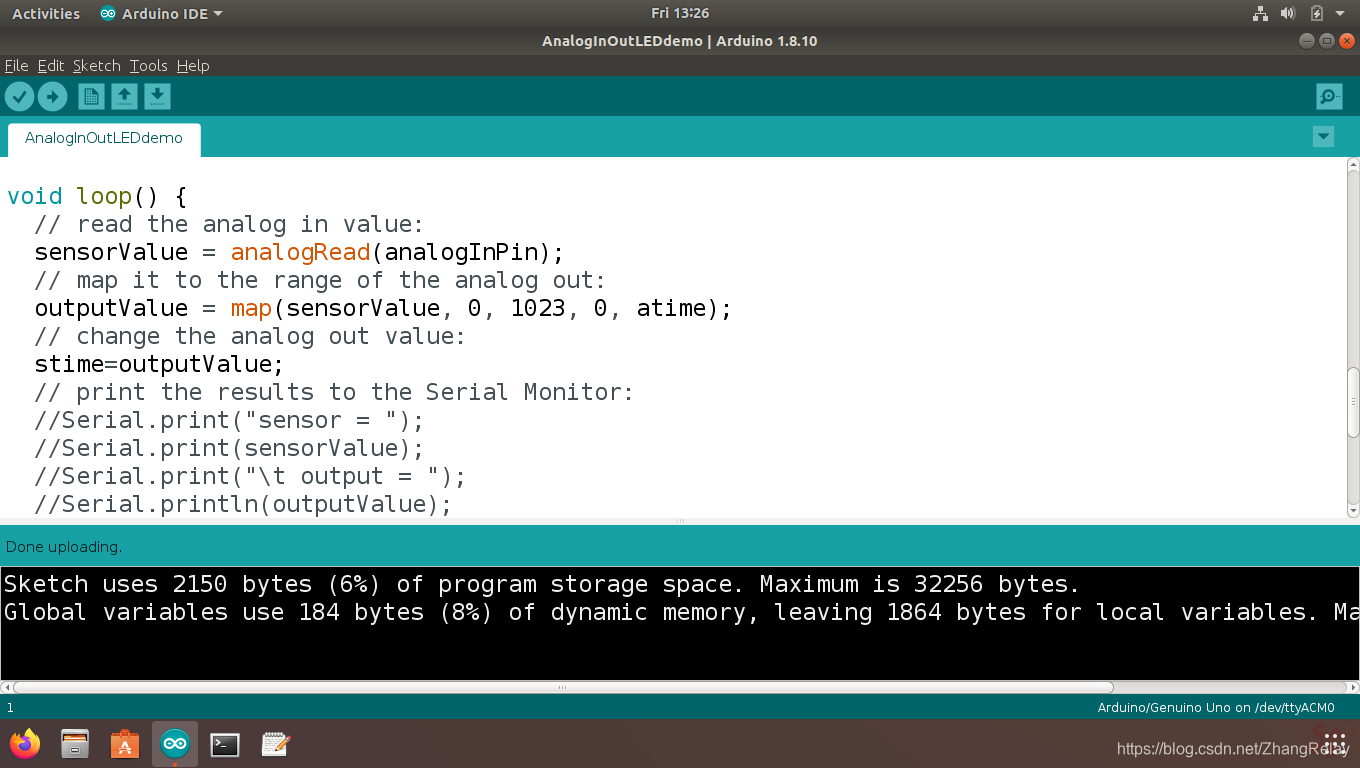Click the battery status icon
Screen dimensions: 1360x768
point(1317,13)
